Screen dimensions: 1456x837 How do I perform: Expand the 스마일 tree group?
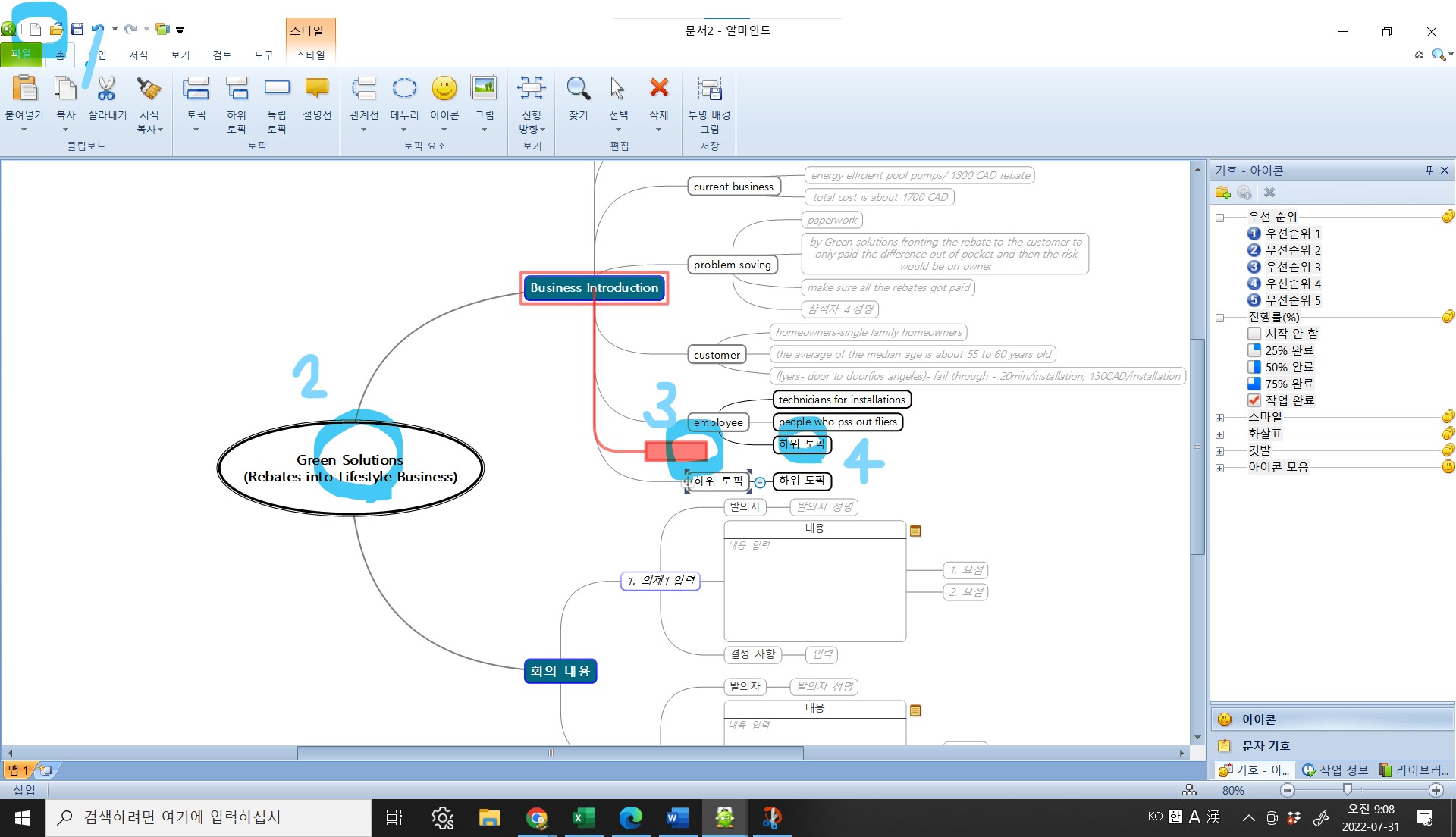(x=1219, y=418)
